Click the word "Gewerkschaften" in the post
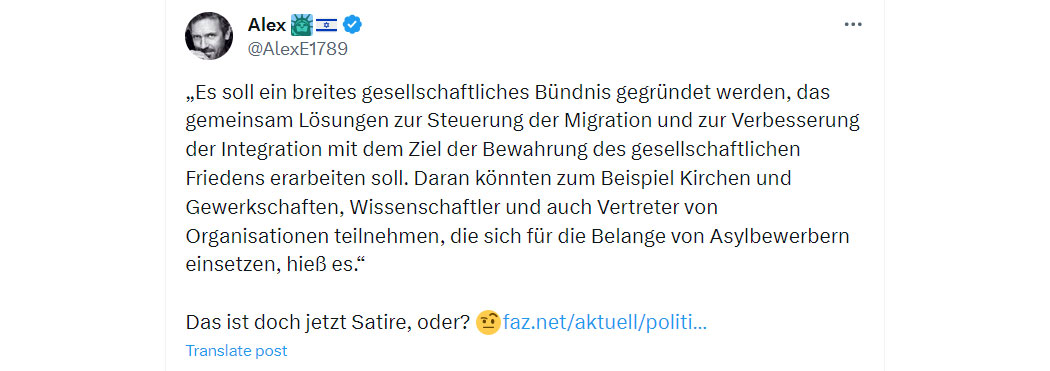 tap(264, 207)
